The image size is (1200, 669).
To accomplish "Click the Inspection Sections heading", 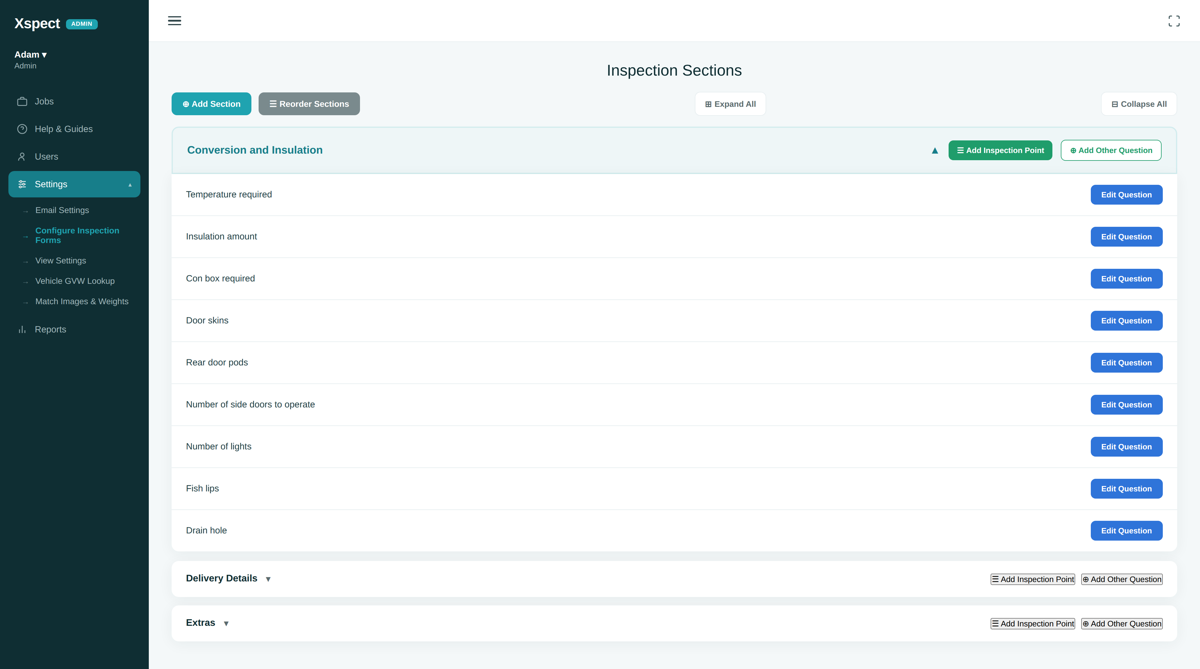I will [x=674, y=70].
